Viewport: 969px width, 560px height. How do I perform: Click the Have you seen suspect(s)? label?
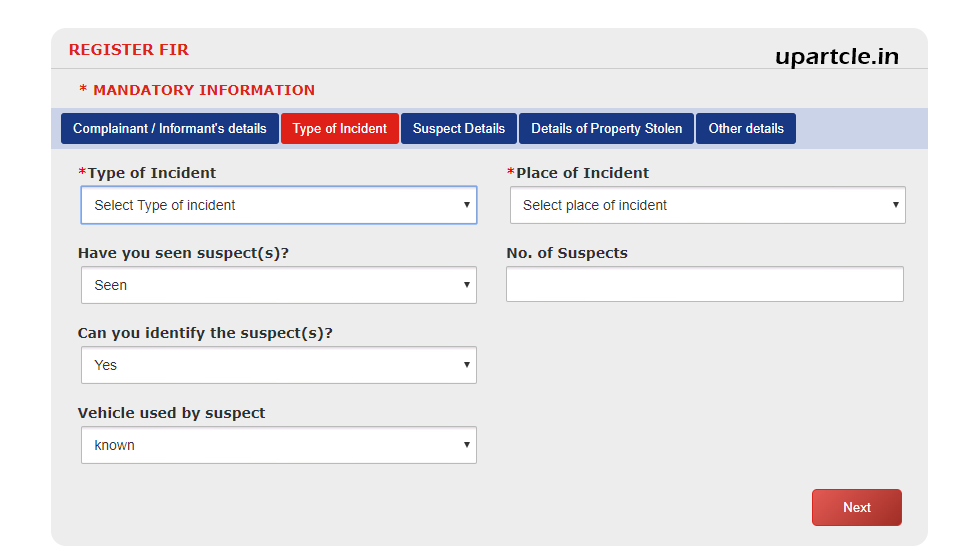(x=184, y=253)
